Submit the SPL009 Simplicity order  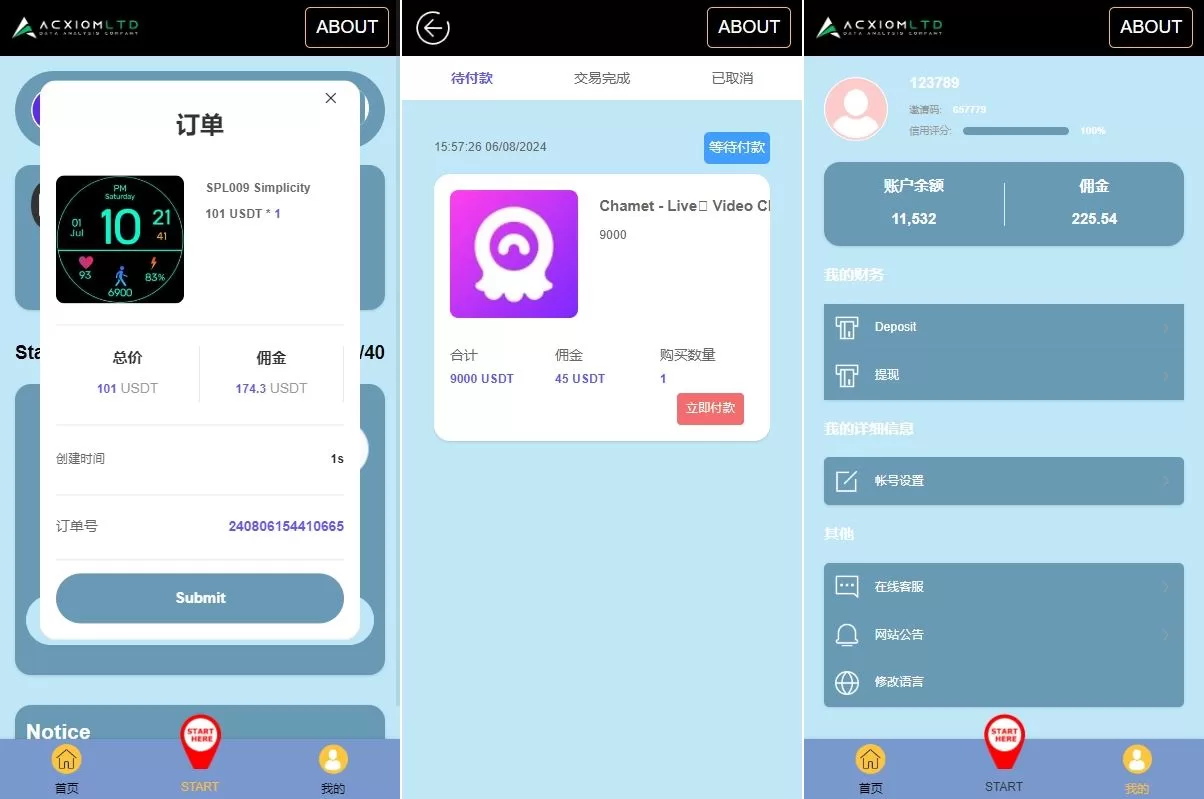tap(200, 598)
